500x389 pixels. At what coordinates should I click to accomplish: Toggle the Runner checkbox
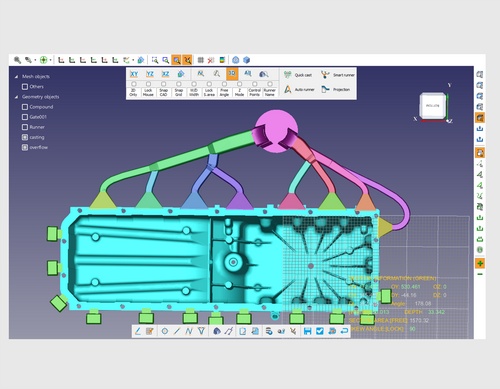tap(25, 127)
